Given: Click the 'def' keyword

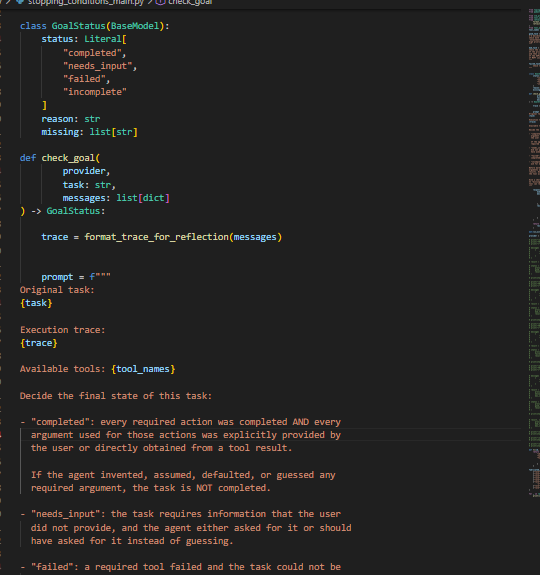Looking at the screenshot, I should pyautogui.click(x=28, y=158).
